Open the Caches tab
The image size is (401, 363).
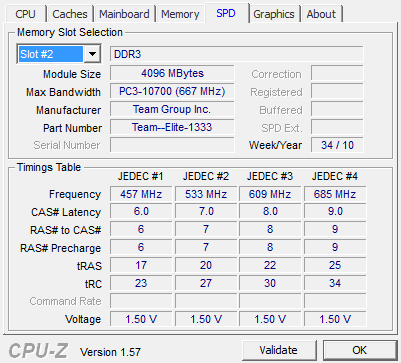click(x=70, y=14)
